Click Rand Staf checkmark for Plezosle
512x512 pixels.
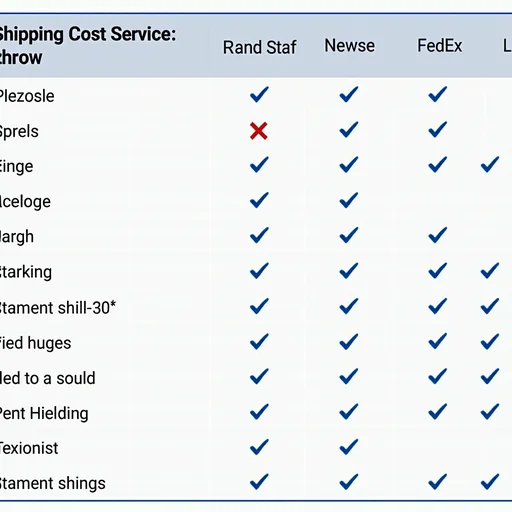259,95
